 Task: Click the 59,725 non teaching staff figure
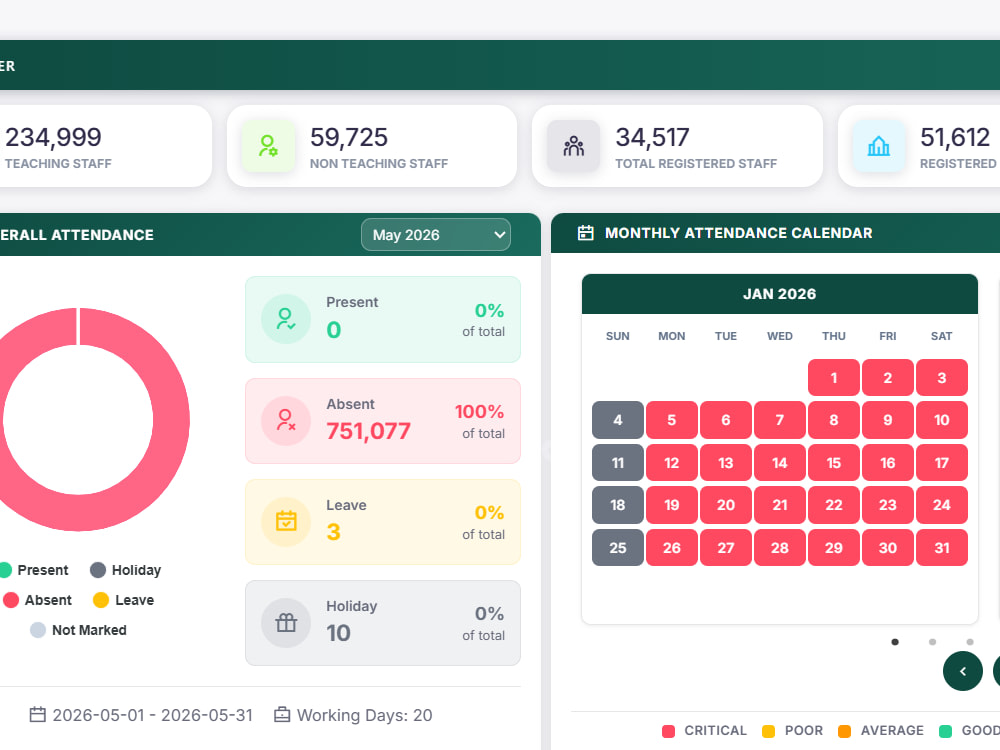(349, 137)
